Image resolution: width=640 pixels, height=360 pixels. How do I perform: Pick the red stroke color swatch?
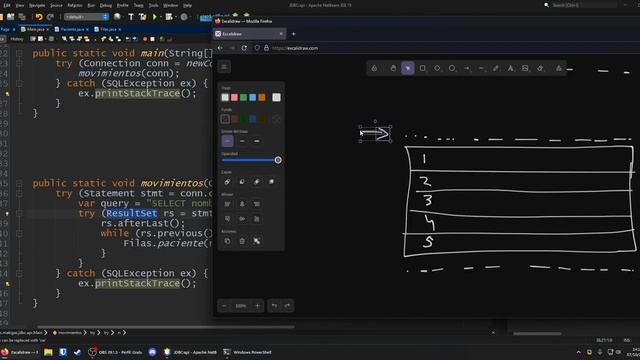(234, 97)
